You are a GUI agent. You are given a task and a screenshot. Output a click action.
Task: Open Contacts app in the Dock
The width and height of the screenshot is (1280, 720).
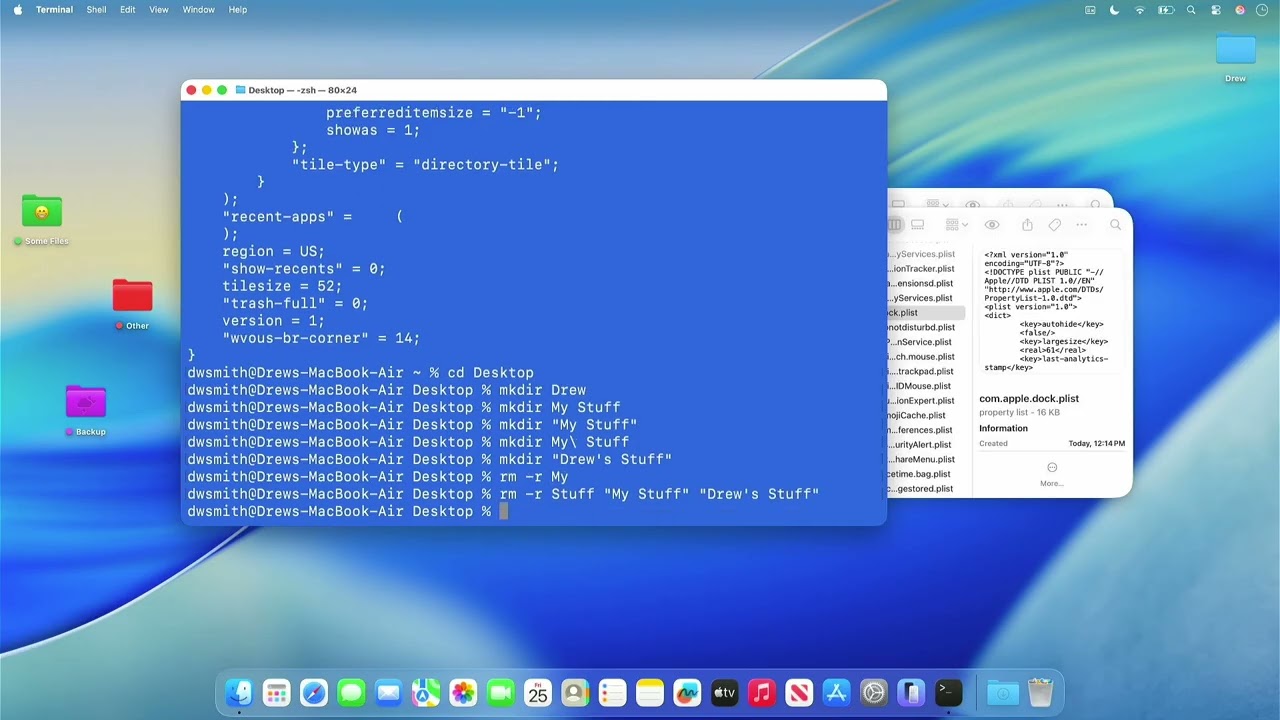575,692
